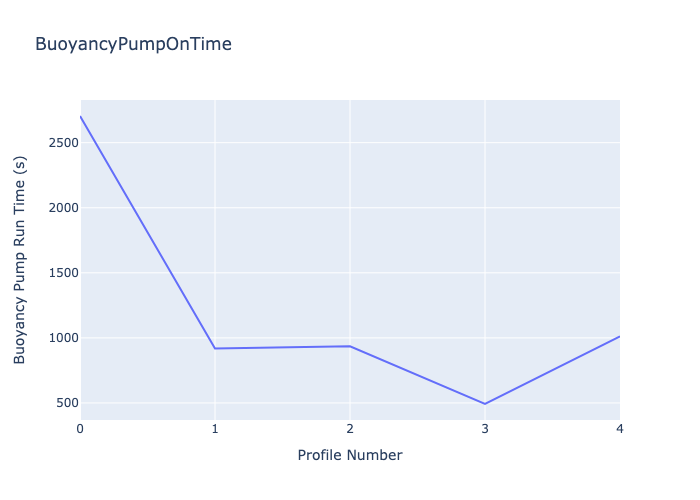Click the BuoyancyPumpOnTime chart title

tap(133, 44)
